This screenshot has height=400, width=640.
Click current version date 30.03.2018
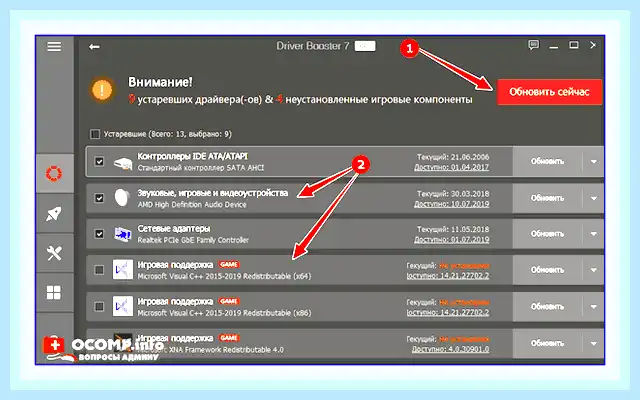click(x=453, y=193)
